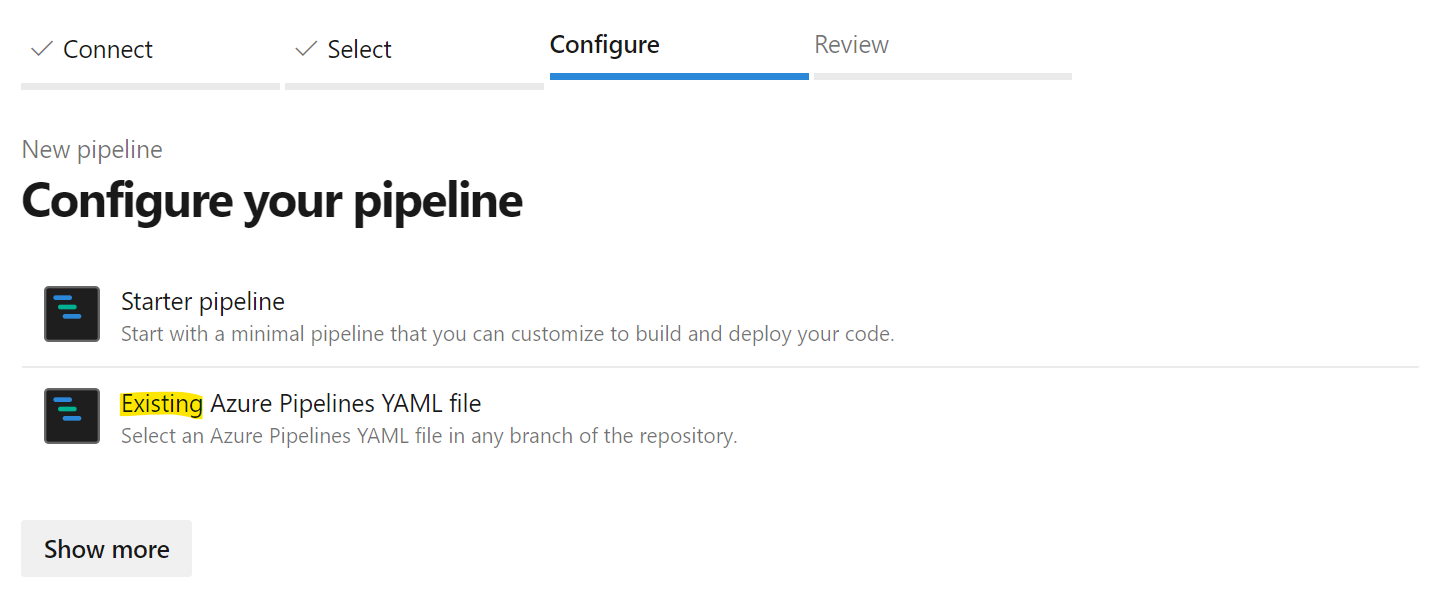Click the highlighted word Existing
The width and height of the screenshot is (1440, 600).
(x=162, y=404)
